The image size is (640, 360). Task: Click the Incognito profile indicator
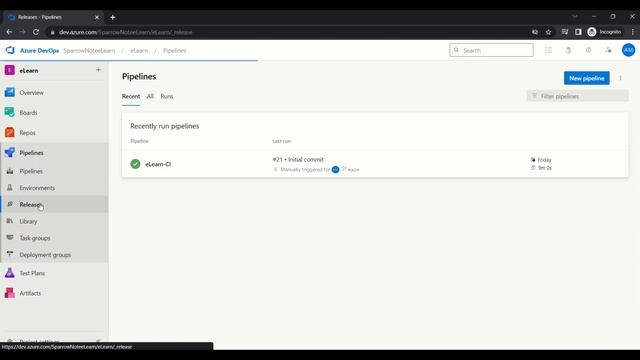[x=604, y=32]
